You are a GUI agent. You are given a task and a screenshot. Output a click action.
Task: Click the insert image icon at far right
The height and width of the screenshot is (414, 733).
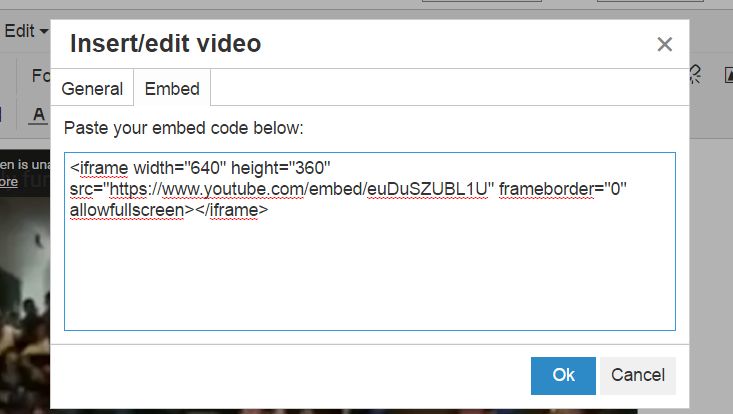(729, 75)
